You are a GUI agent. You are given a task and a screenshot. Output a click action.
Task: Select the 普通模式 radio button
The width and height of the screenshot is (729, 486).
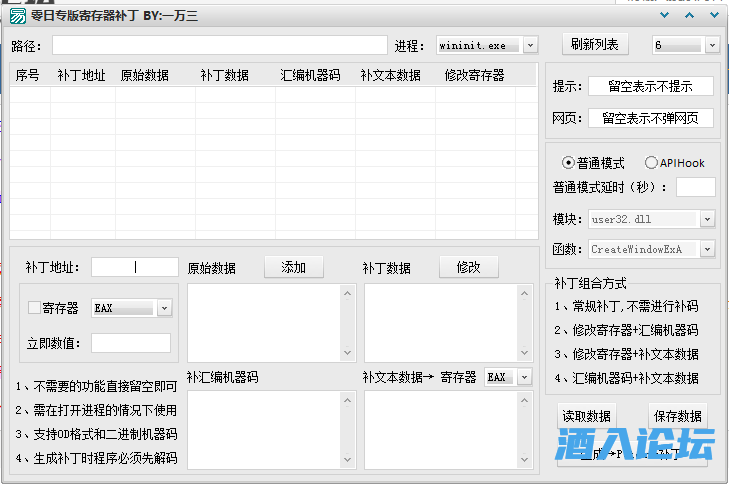[569, 163]
